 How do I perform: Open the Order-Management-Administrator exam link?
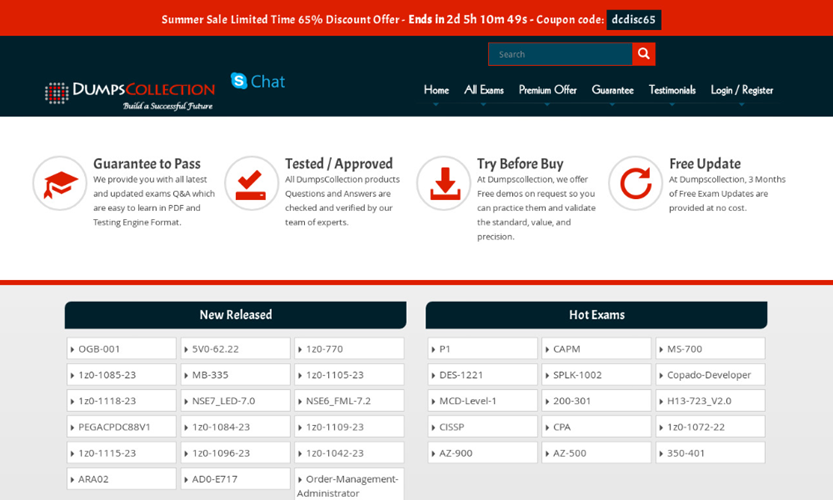tap(349, 485)
